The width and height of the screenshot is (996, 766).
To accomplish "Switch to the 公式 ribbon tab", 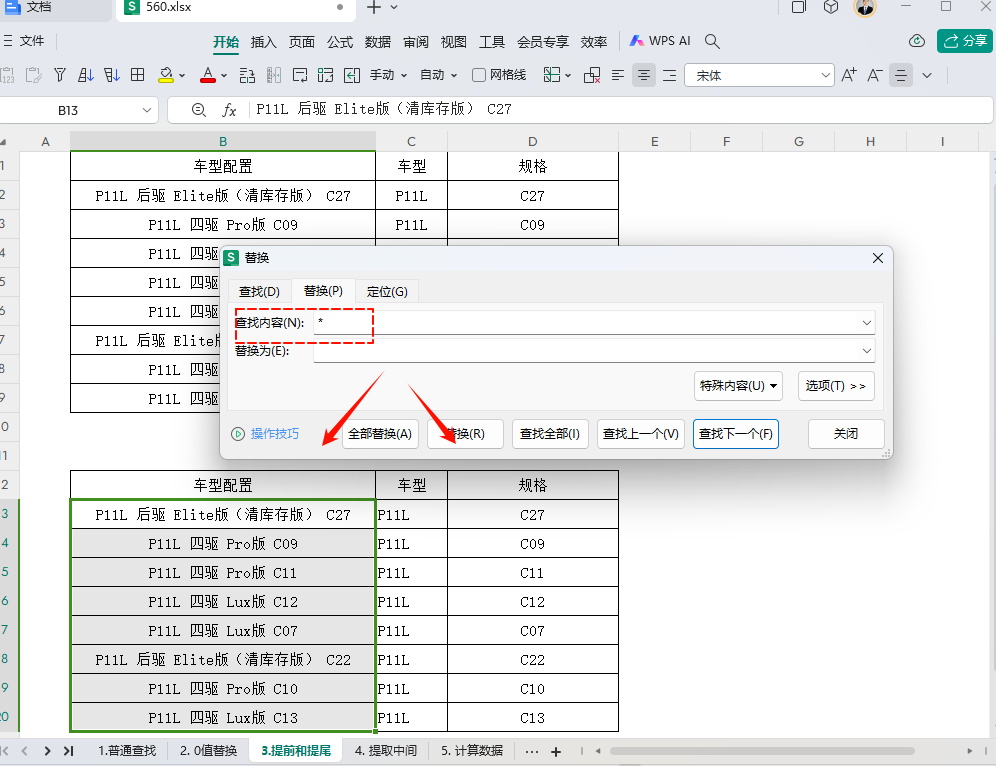I will (340, 42).
